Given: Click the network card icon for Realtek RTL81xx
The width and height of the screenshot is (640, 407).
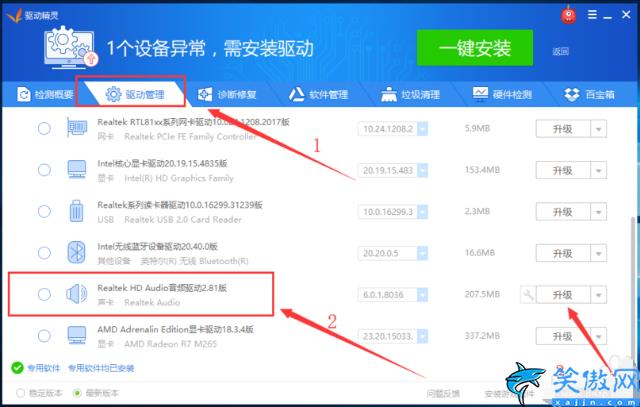Looking at the screenshot, I should click(x=76, y=128).
